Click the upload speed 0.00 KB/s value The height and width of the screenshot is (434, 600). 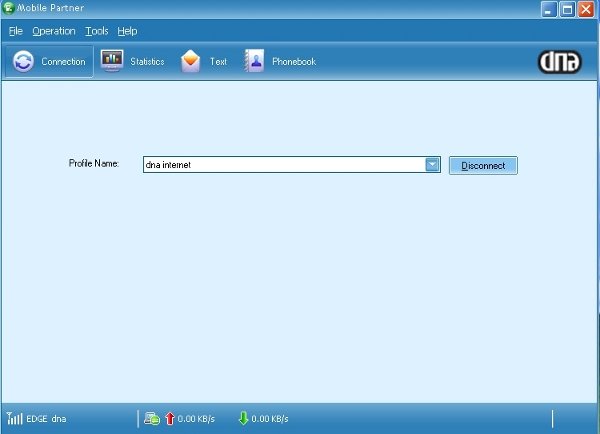[x=196, y=419]
